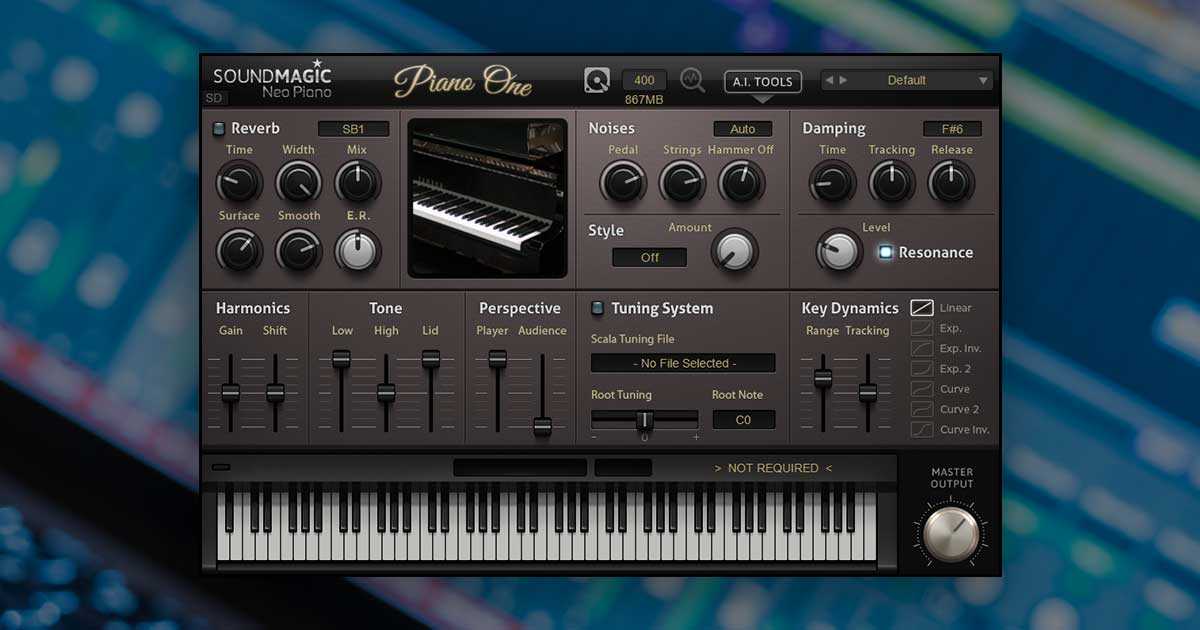Click the NOT REQUIRED status text

pos(773,468)
